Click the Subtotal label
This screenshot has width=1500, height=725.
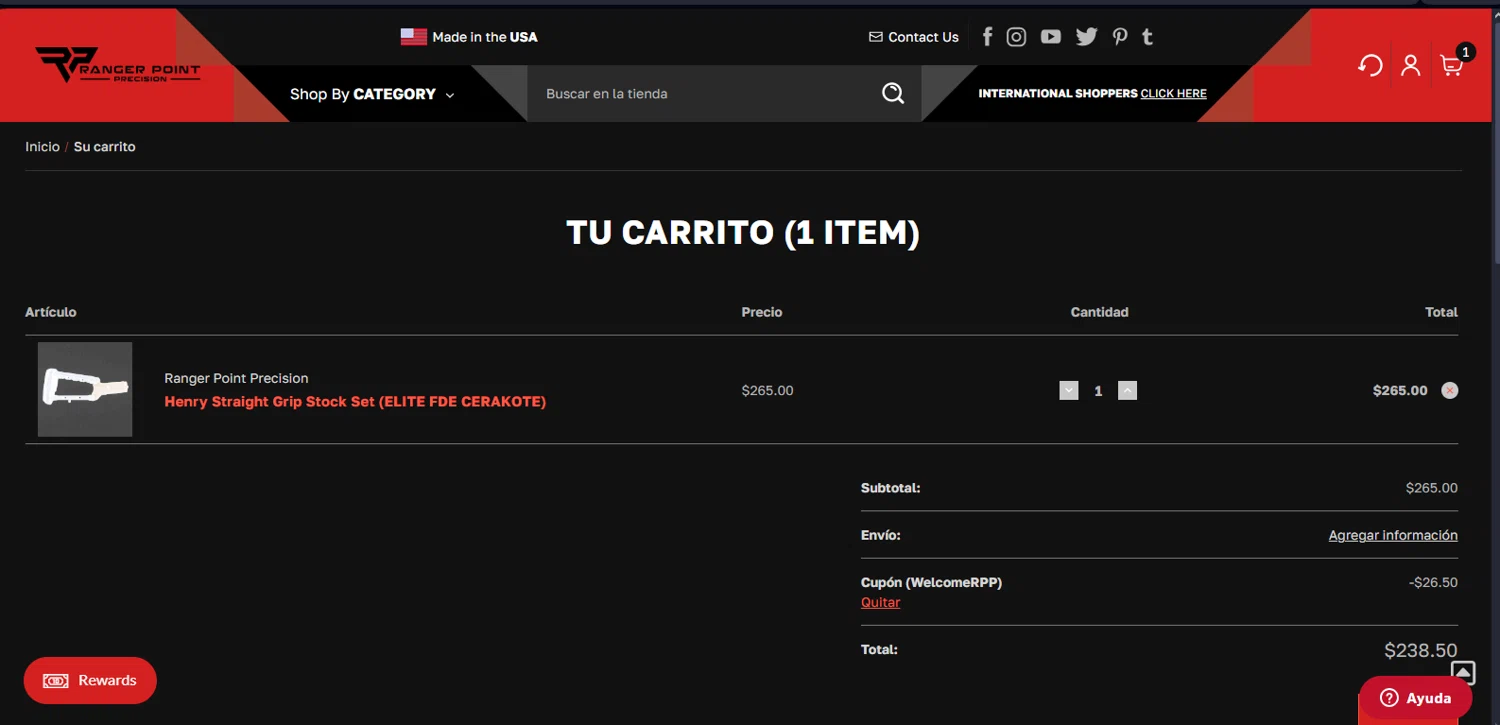tap(890, 488)
